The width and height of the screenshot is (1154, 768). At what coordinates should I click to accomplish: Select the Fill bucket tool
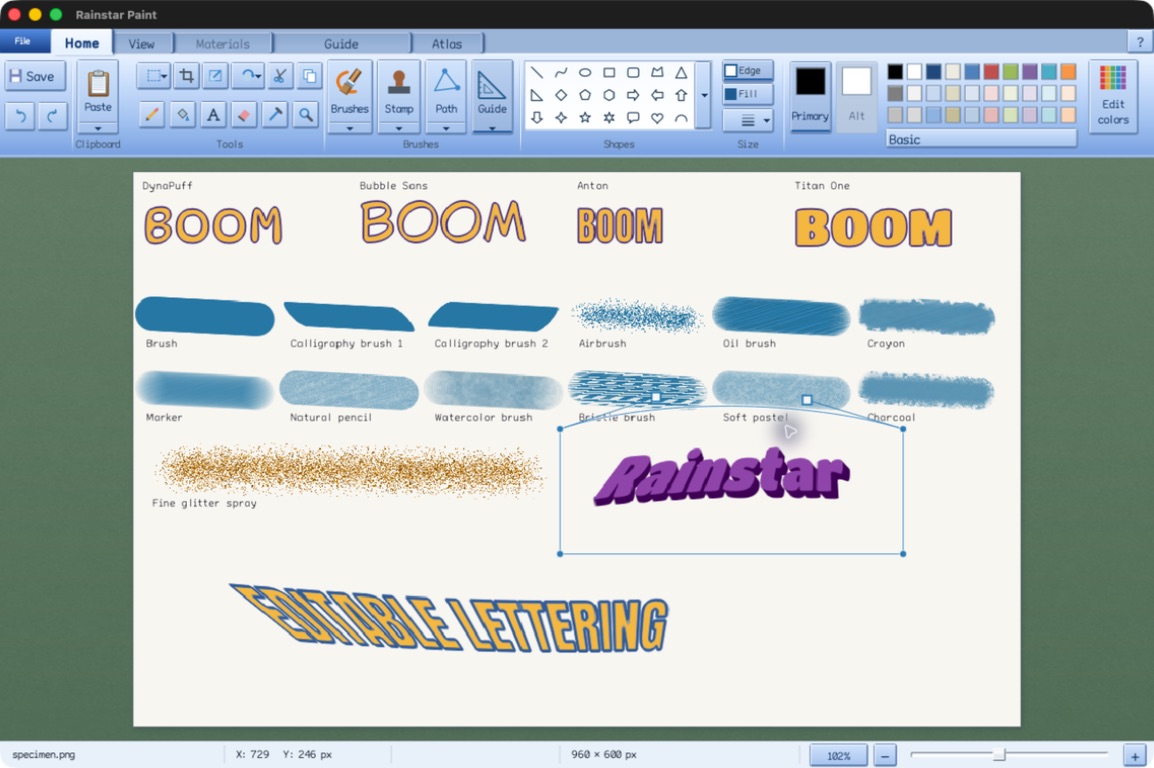point(183,115)
